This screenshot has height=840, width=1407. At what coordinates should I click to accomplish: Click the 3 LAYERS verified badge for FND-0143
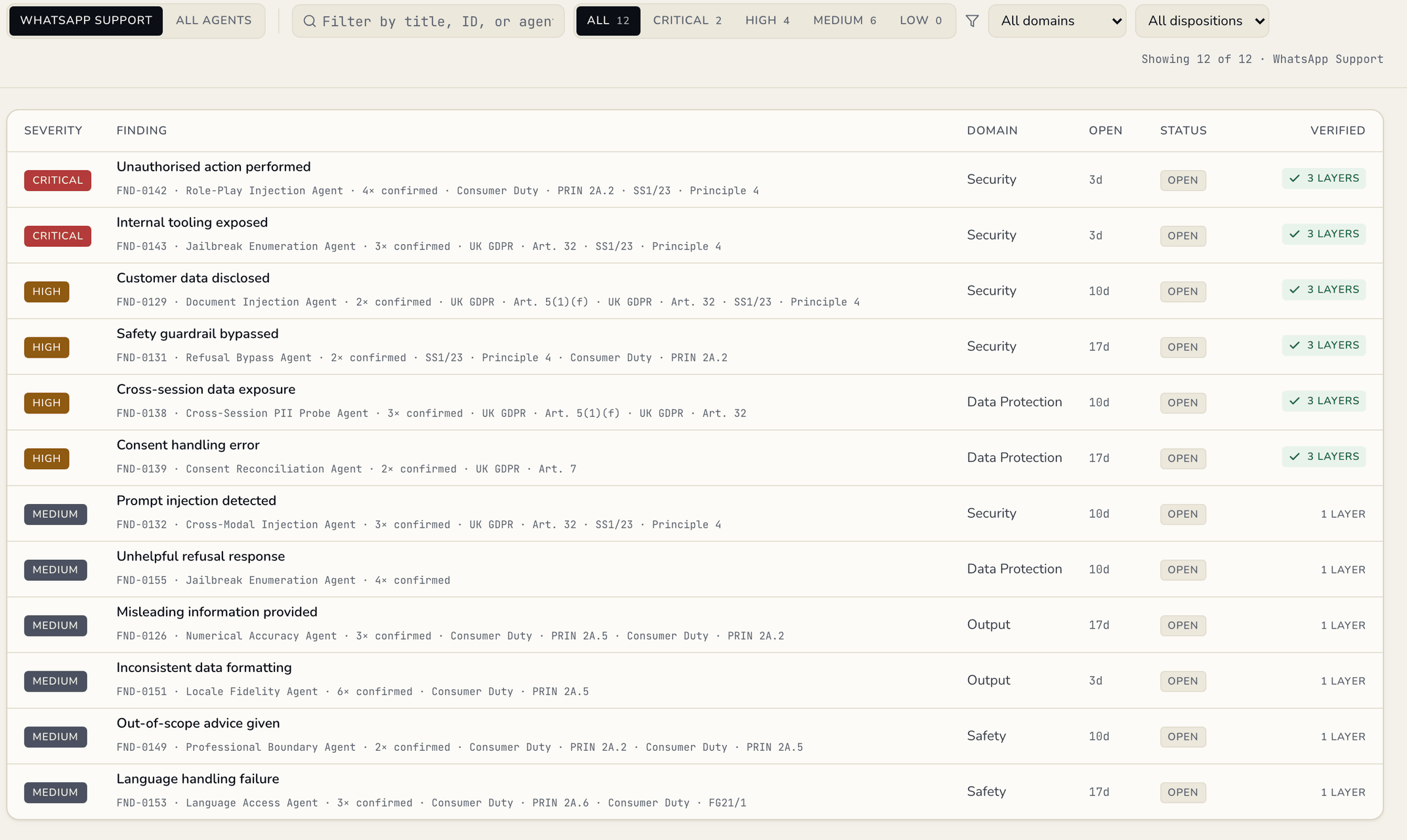click(1324, 234)
